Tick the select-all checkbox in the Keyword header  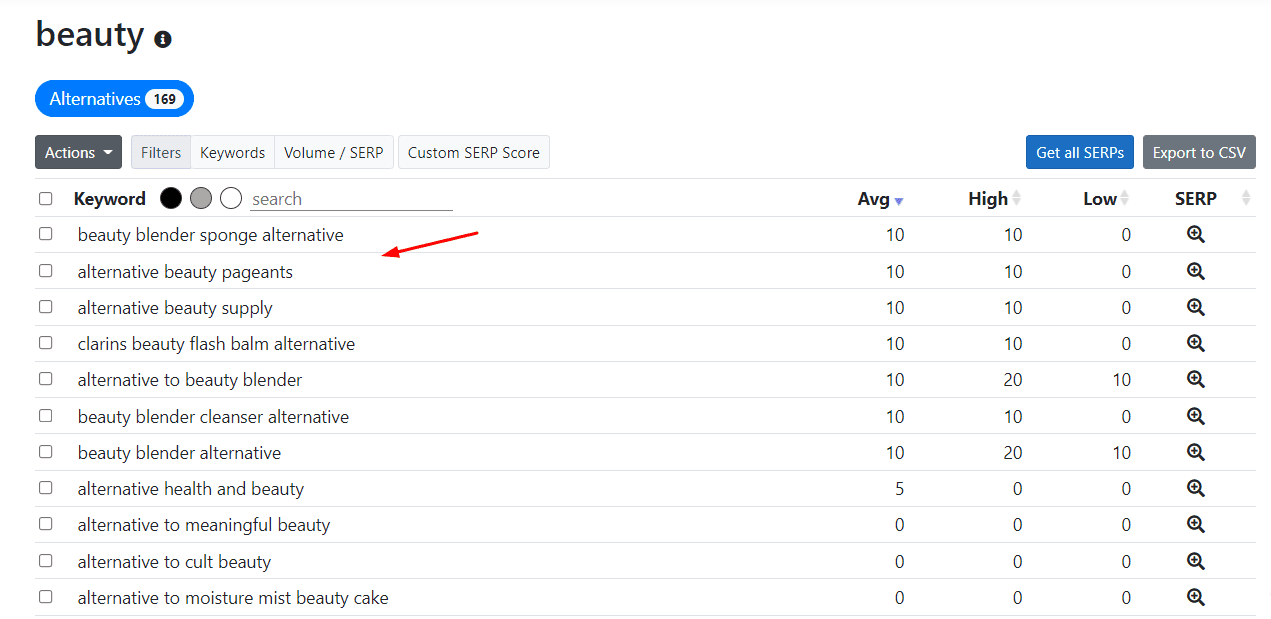[46, 199]
